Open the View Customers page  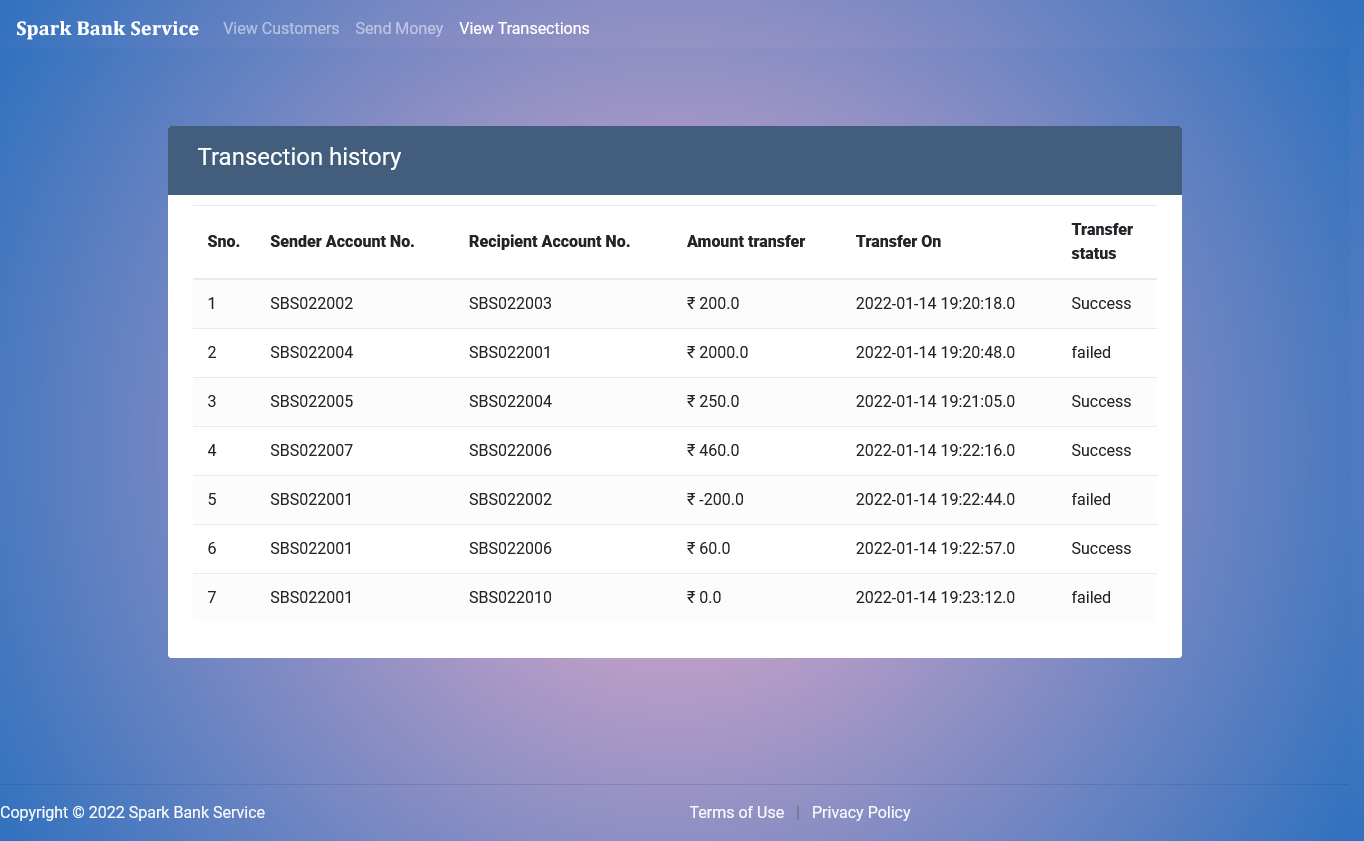(281, 28)
